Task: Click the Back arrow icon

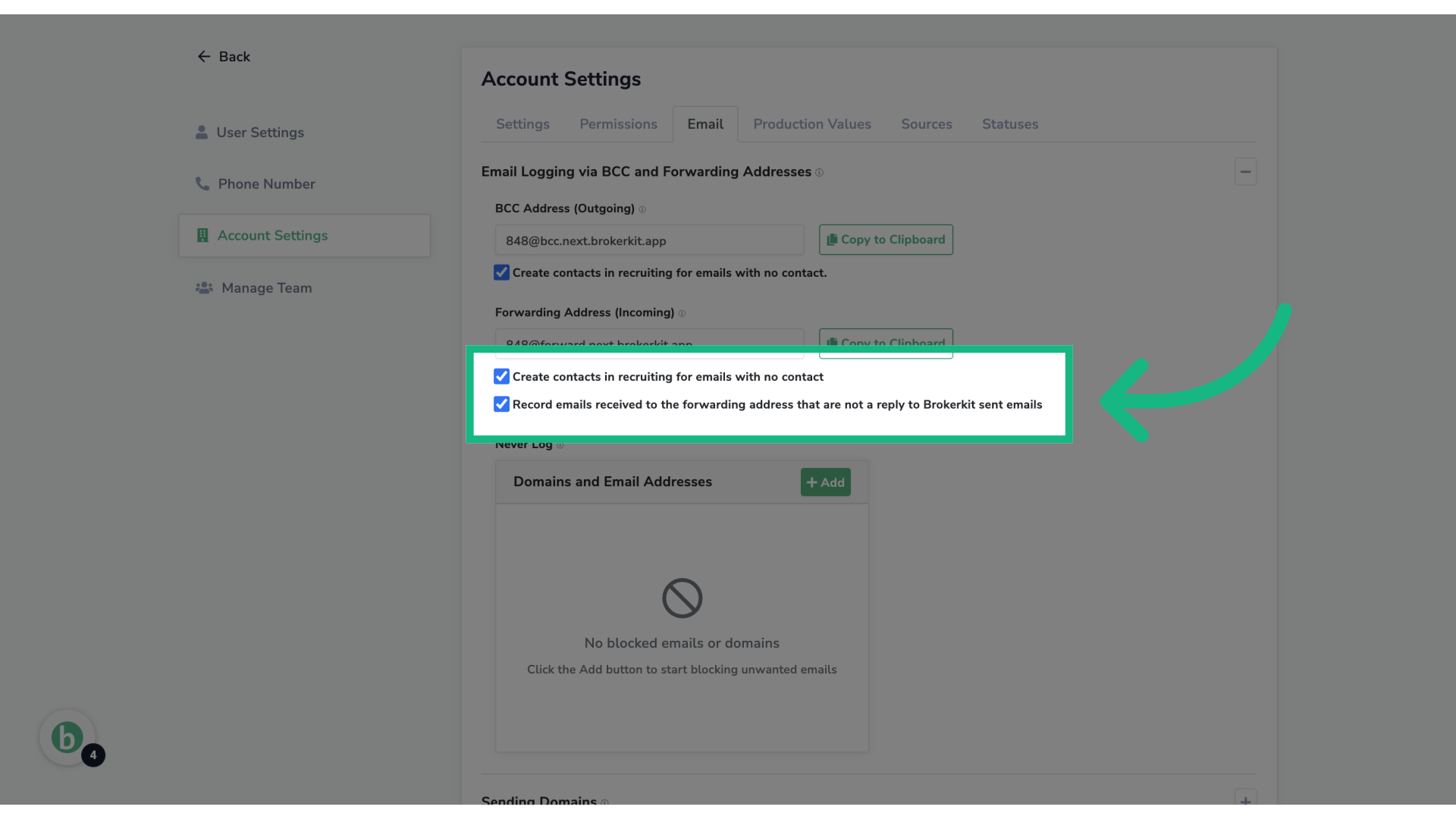Action: pyautogui.click(x=203, y=57)
